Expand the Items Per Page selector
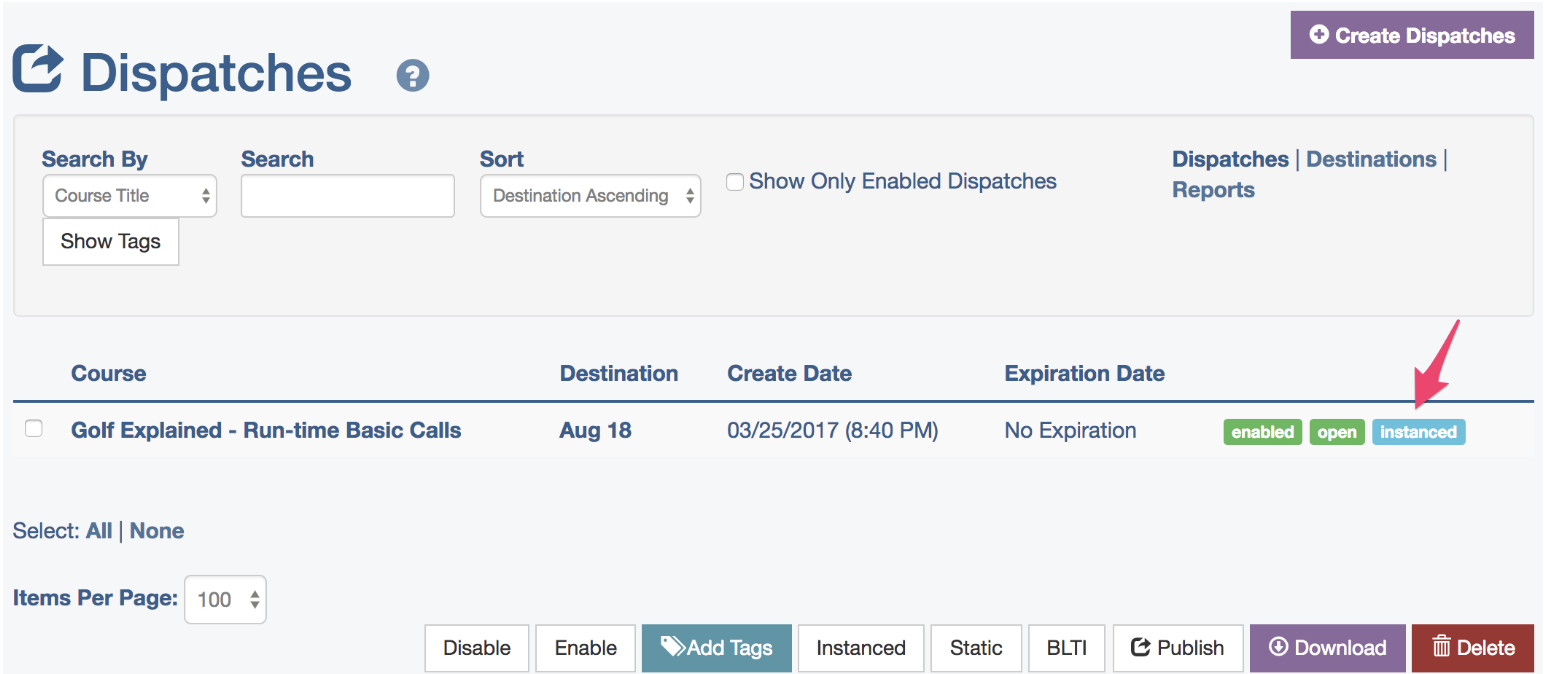This screenshot has height=674, width=1544. (226, 599)
